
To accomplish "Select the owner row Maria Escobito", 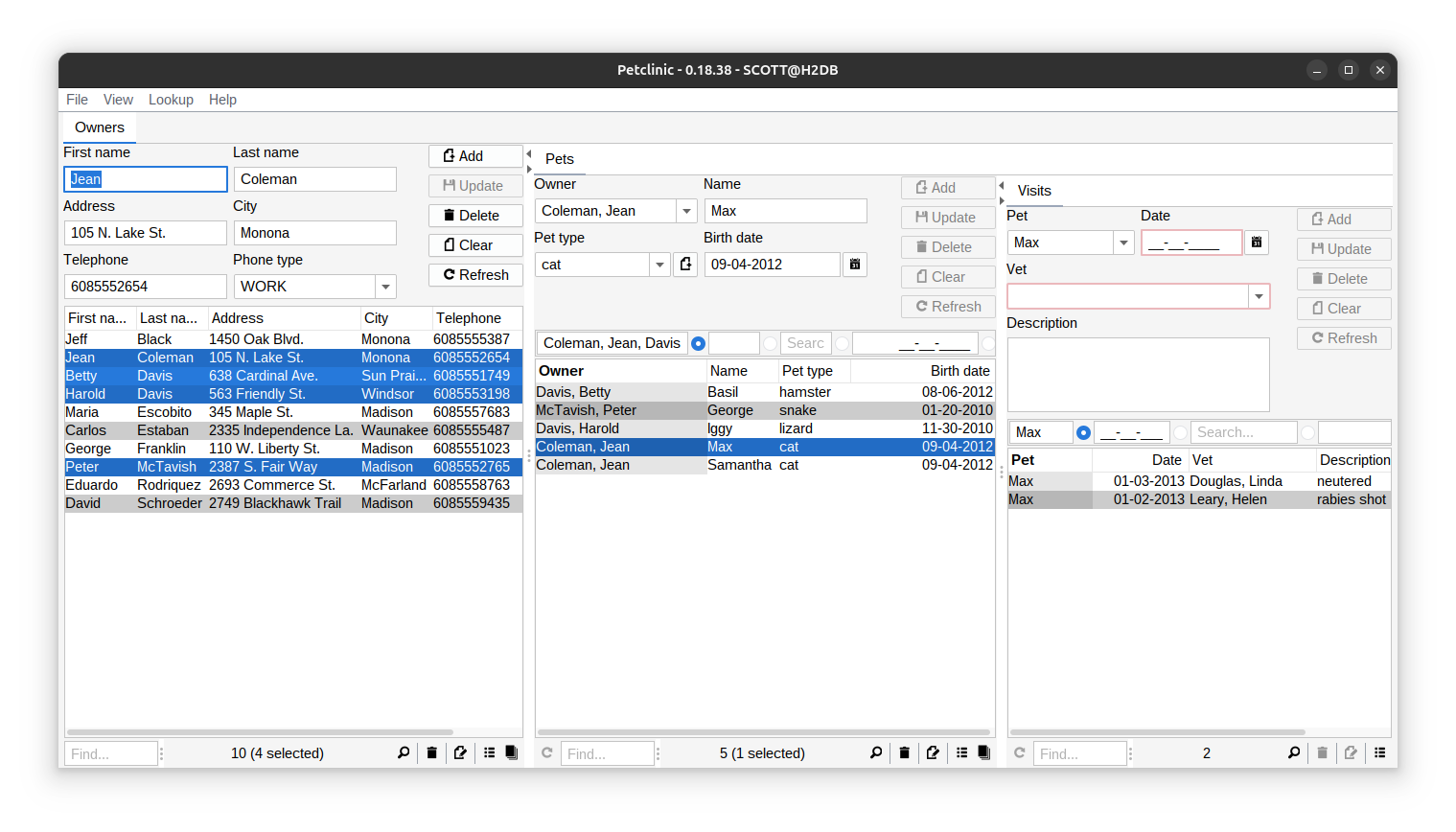I will pyautogui.click(x=293, y=412).
